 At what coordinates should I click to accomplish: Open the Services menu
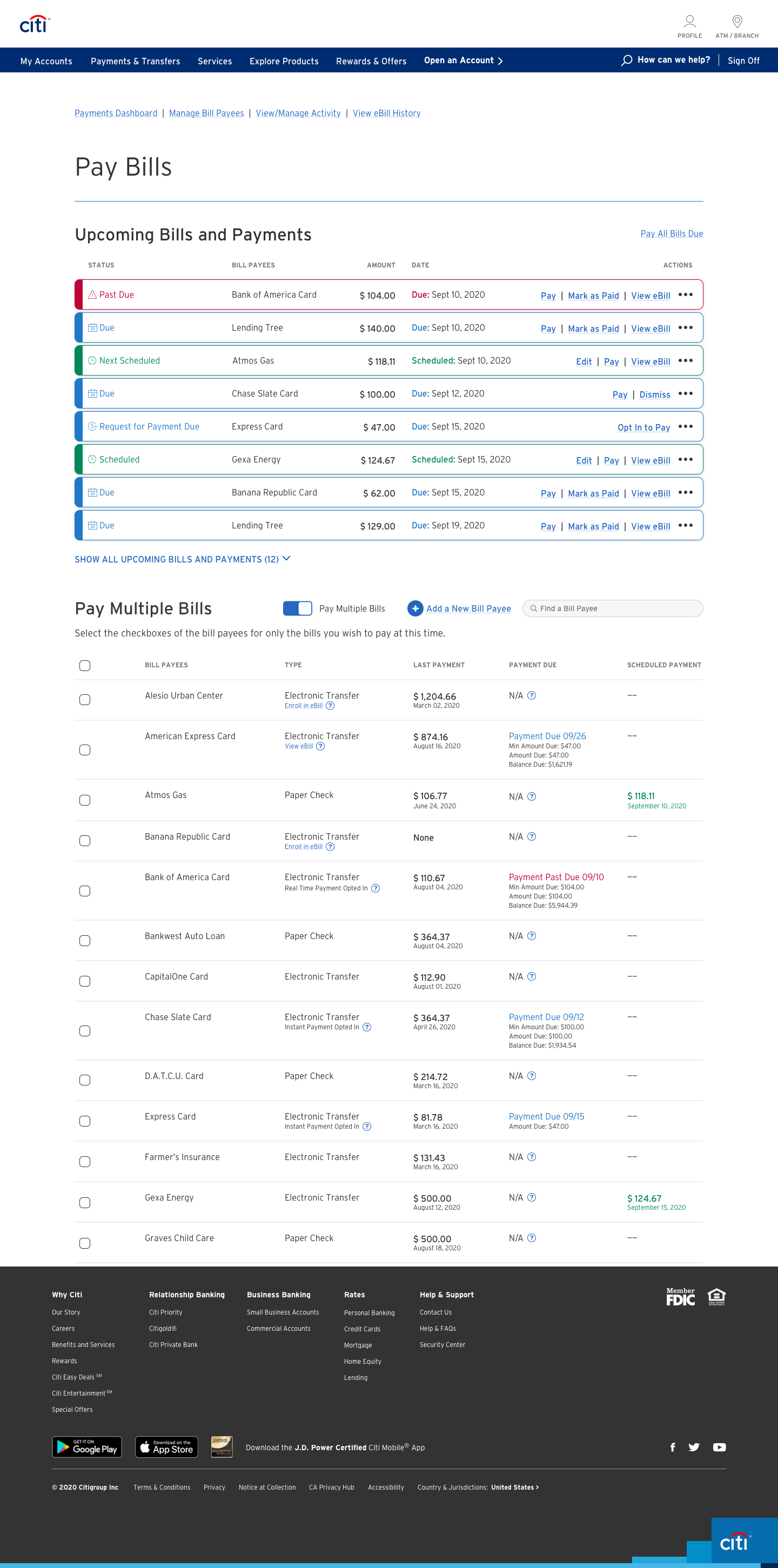(x=215, y=61)
